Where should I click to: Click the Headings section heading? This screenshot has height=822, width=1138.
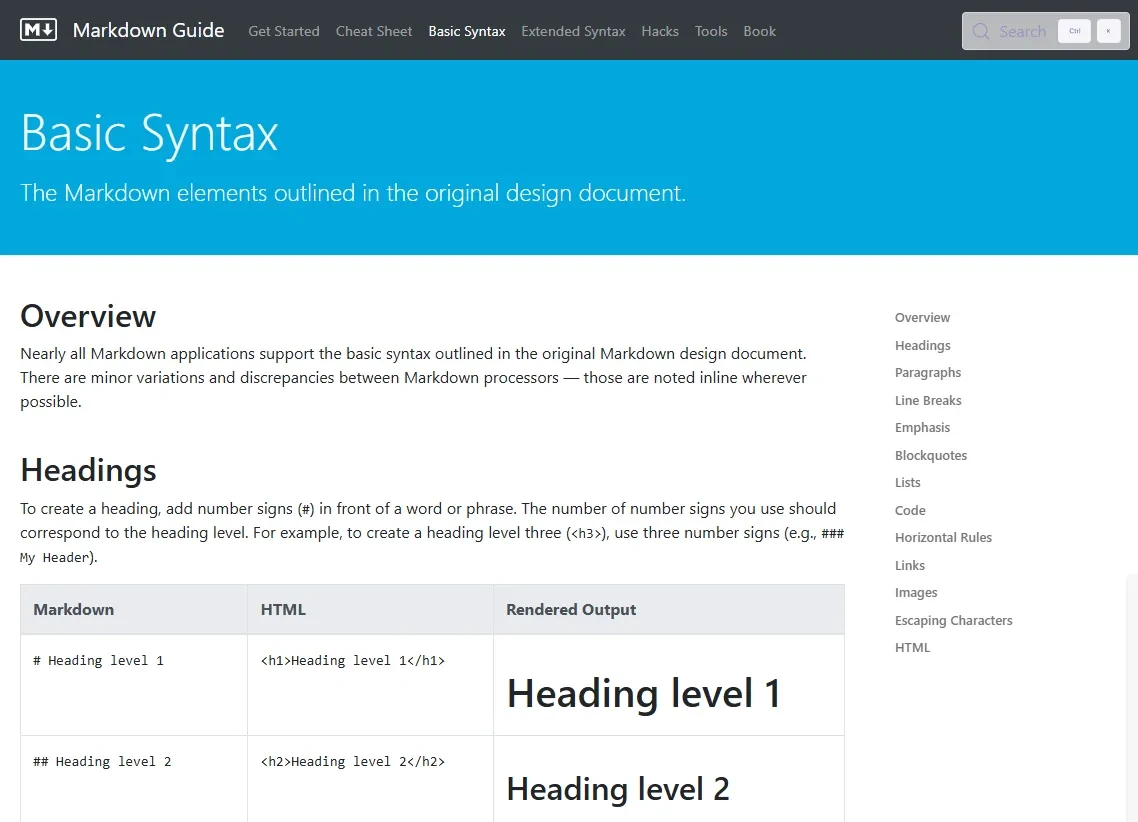[x=88, y=470]
